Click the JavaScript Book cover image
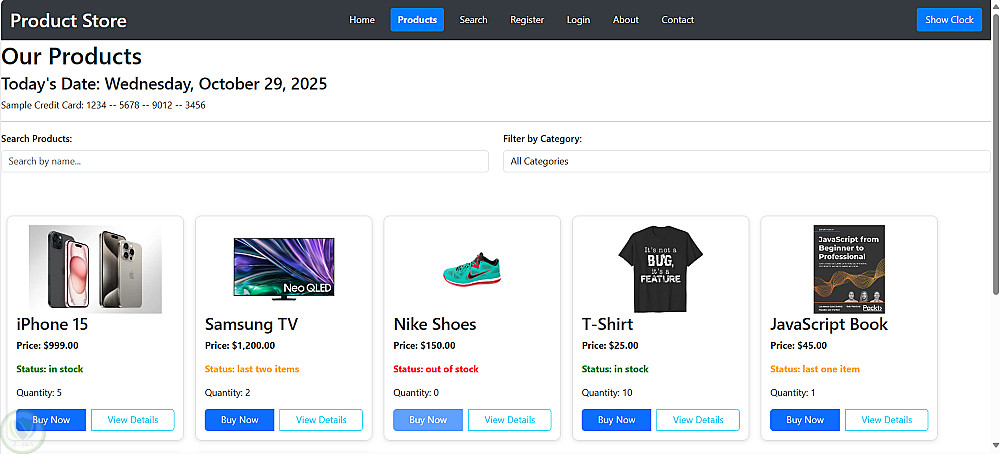1000x454 pixels. coord(849,269)
